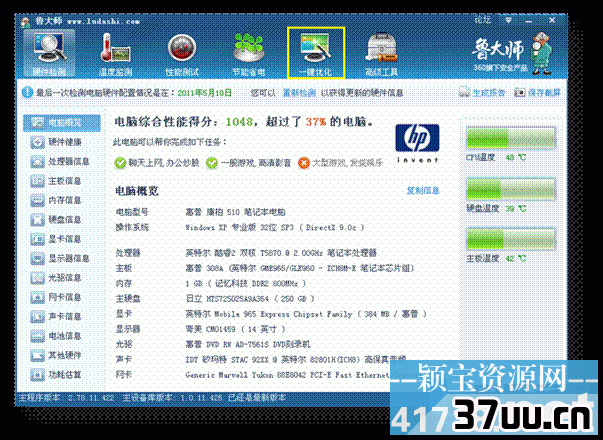Click the detection date 2011年5月10日
Screen dimensions: 603x440
point(205,93)
